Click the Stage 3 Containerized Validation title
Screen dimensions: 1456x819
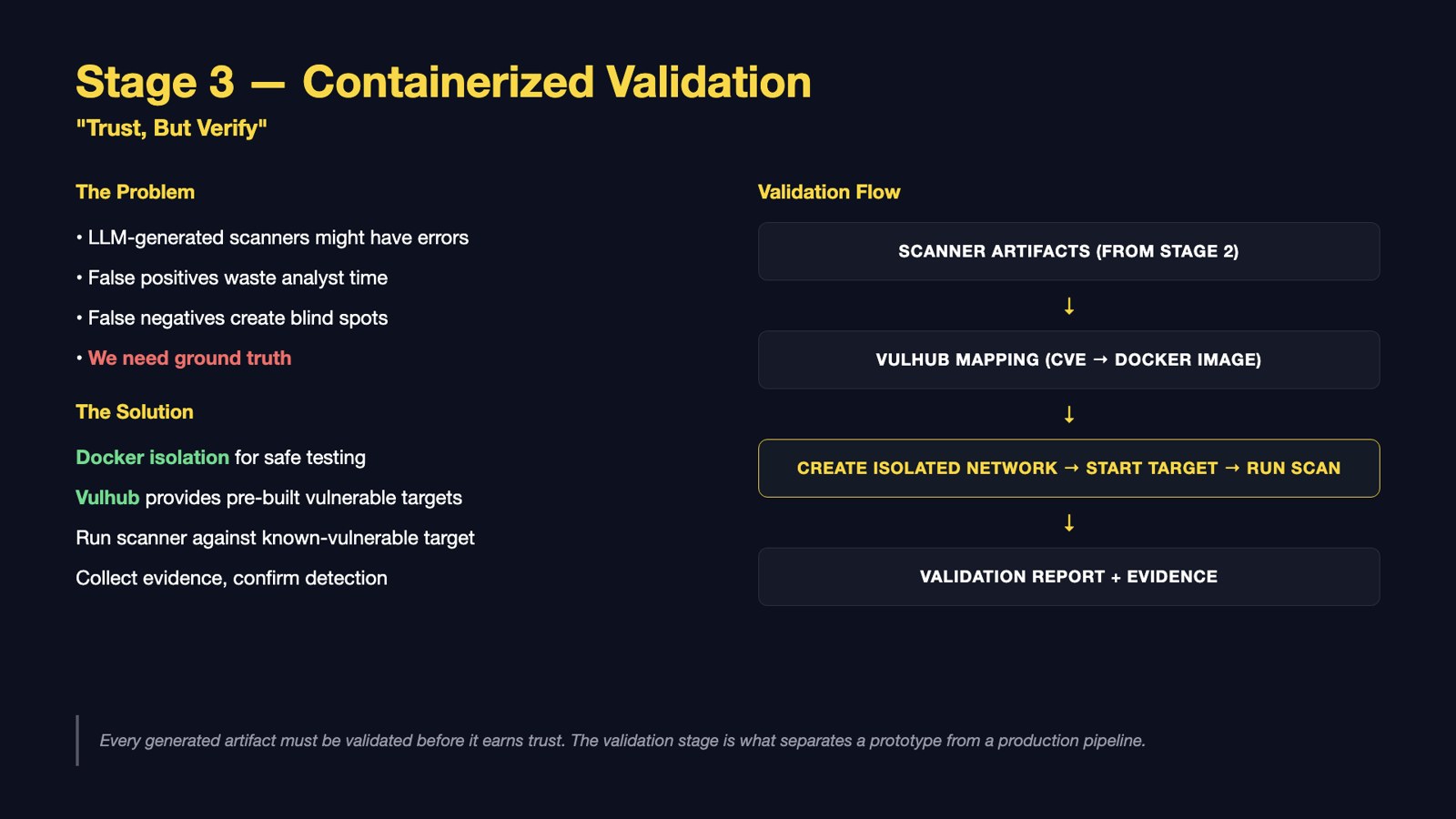[443, 82]
